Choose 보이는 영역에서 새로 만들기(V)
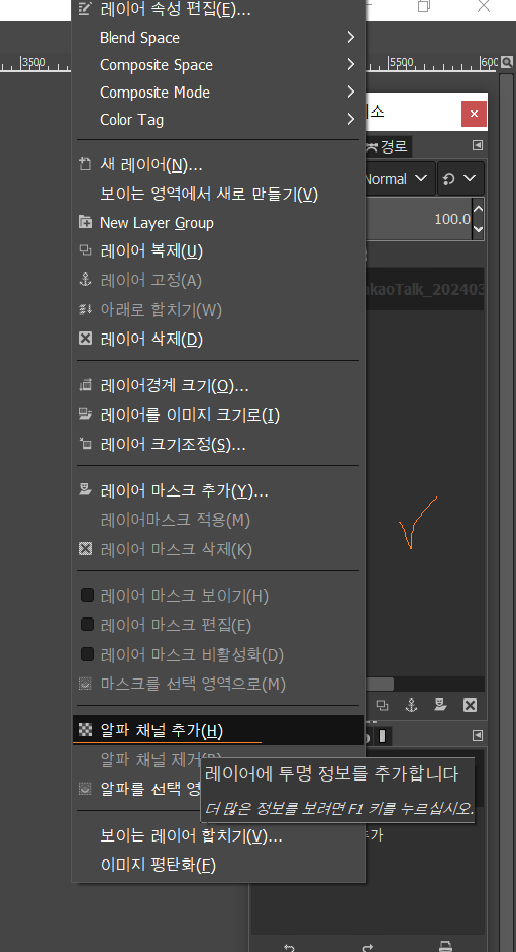 [x=219, y=194]
